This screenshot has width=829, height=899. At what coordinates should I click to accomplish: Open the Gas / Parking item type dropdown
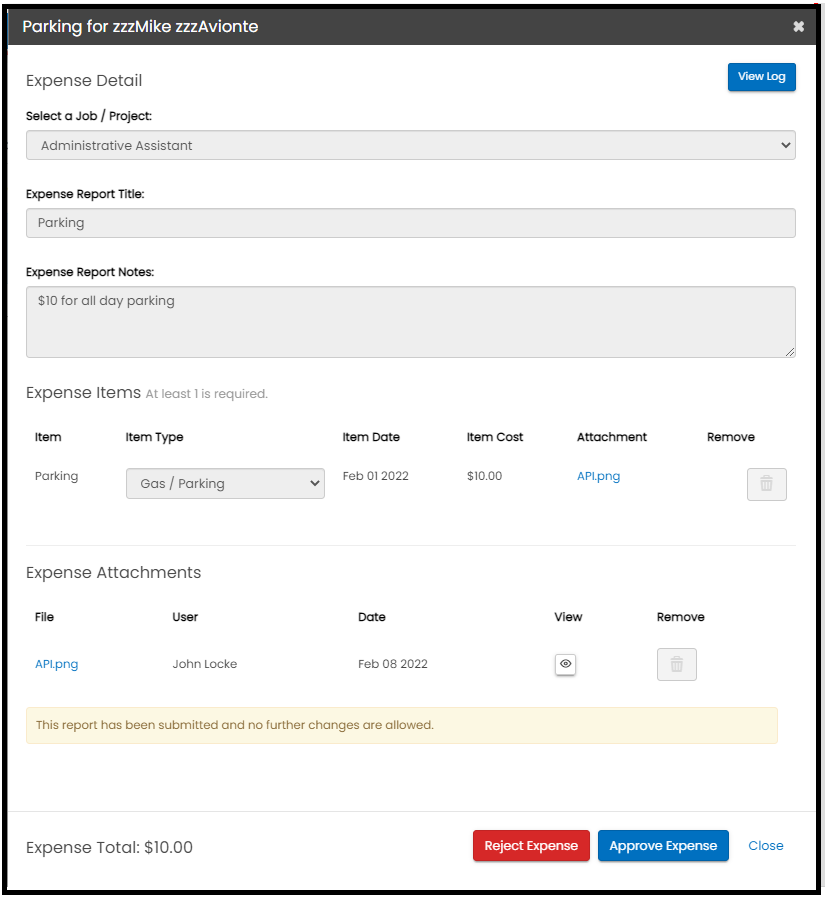point(225,483)
